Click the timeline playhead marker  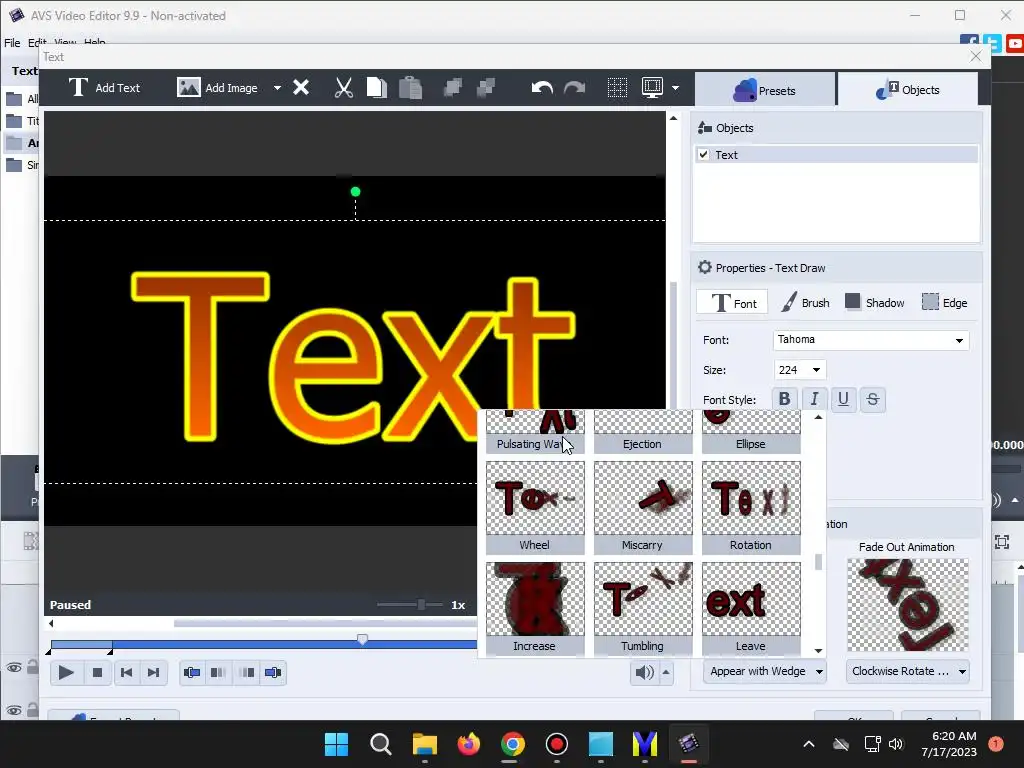[x=362, y=639]
